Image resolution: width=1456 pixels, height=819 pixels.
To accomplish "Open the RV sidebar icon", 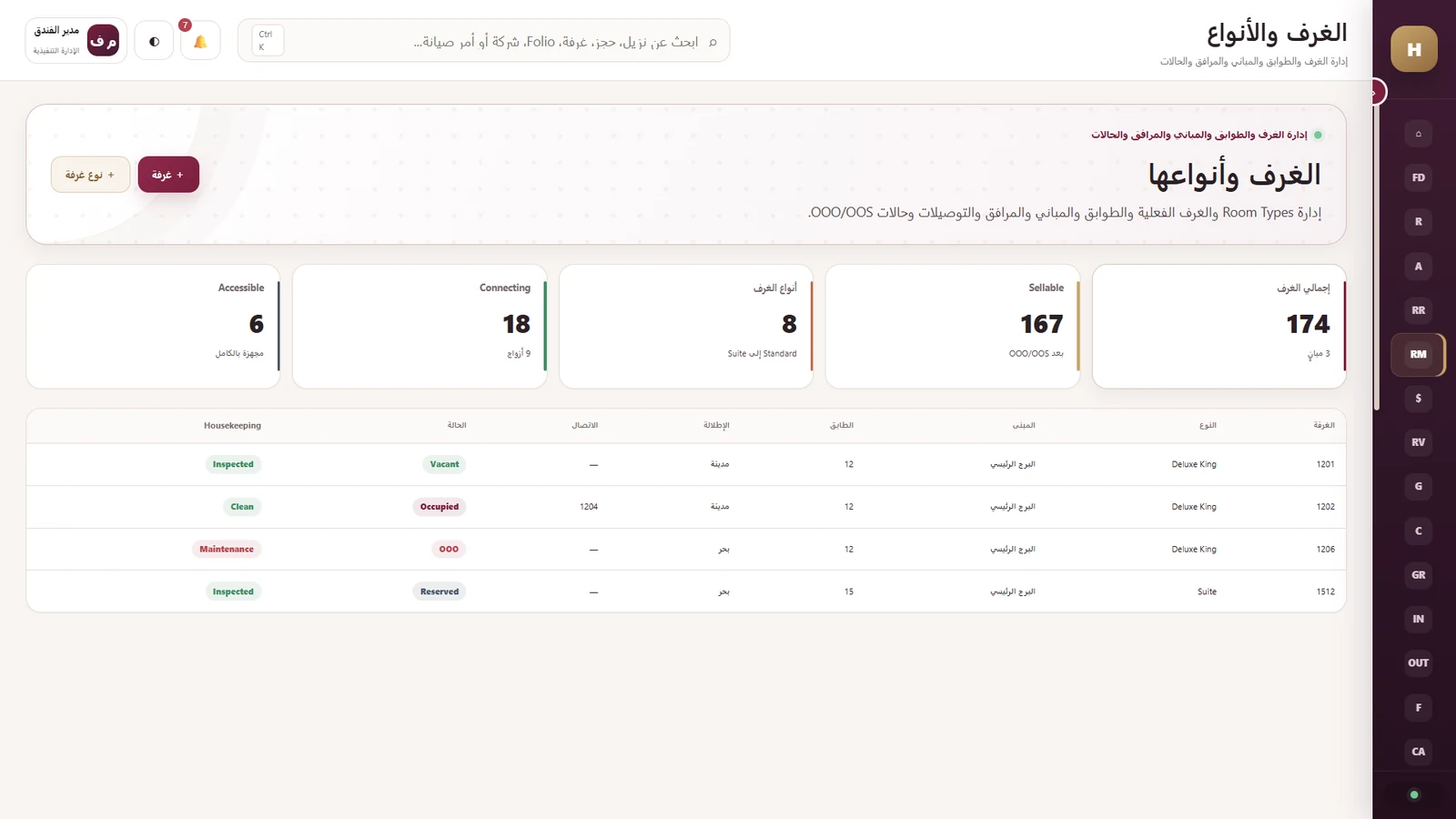I will click(x=1418, y=442).
